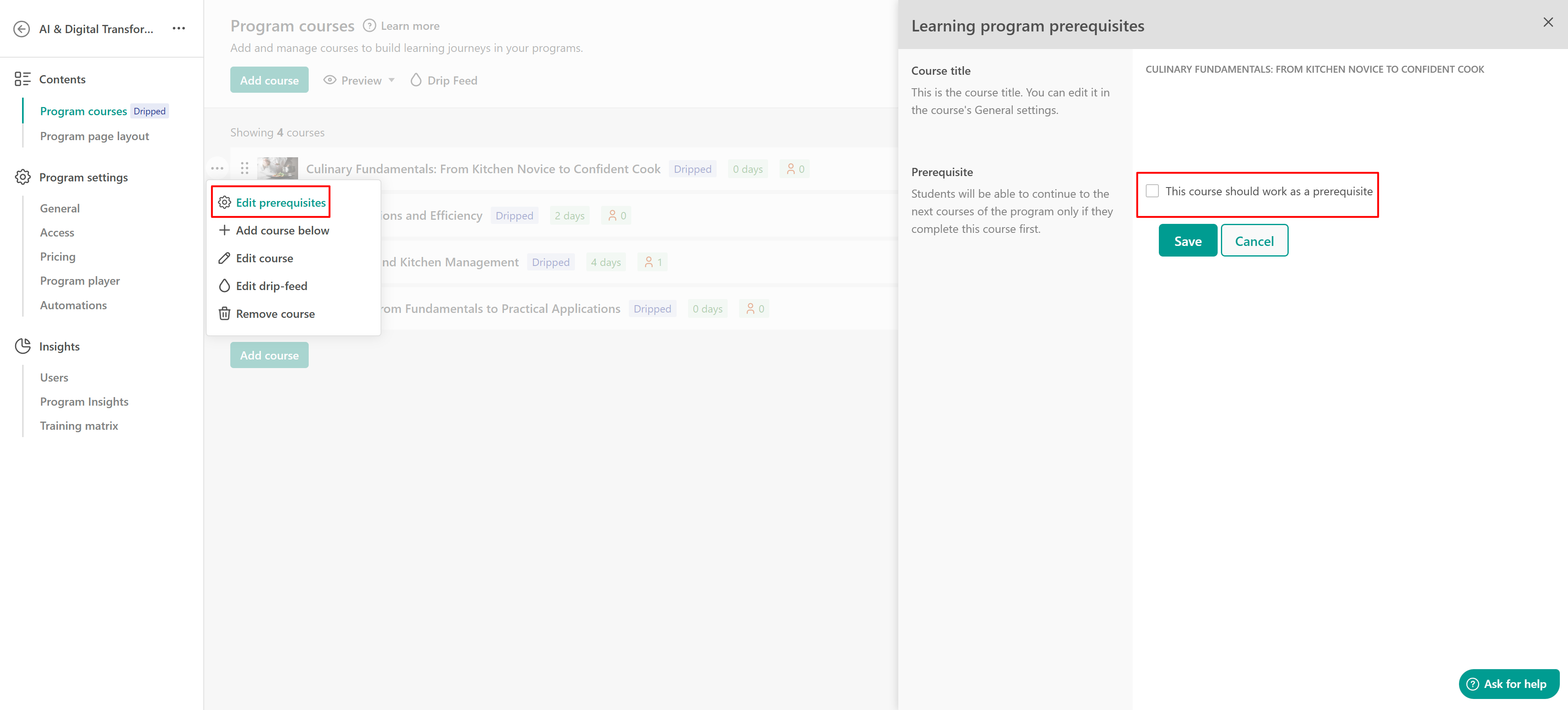This screenshot has height=710, width=1568.
Task: Click the drag handle of Culinary Fundamentals course
Action: coord(245,168)
